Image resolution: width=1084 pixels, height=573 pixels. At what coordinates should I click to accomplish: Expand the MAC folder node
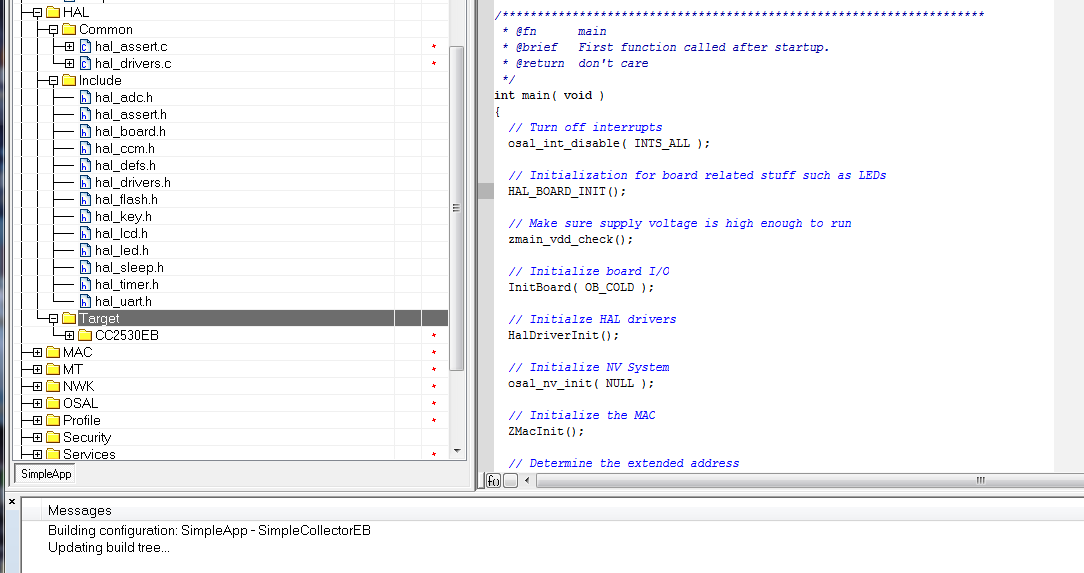point(37,353)
